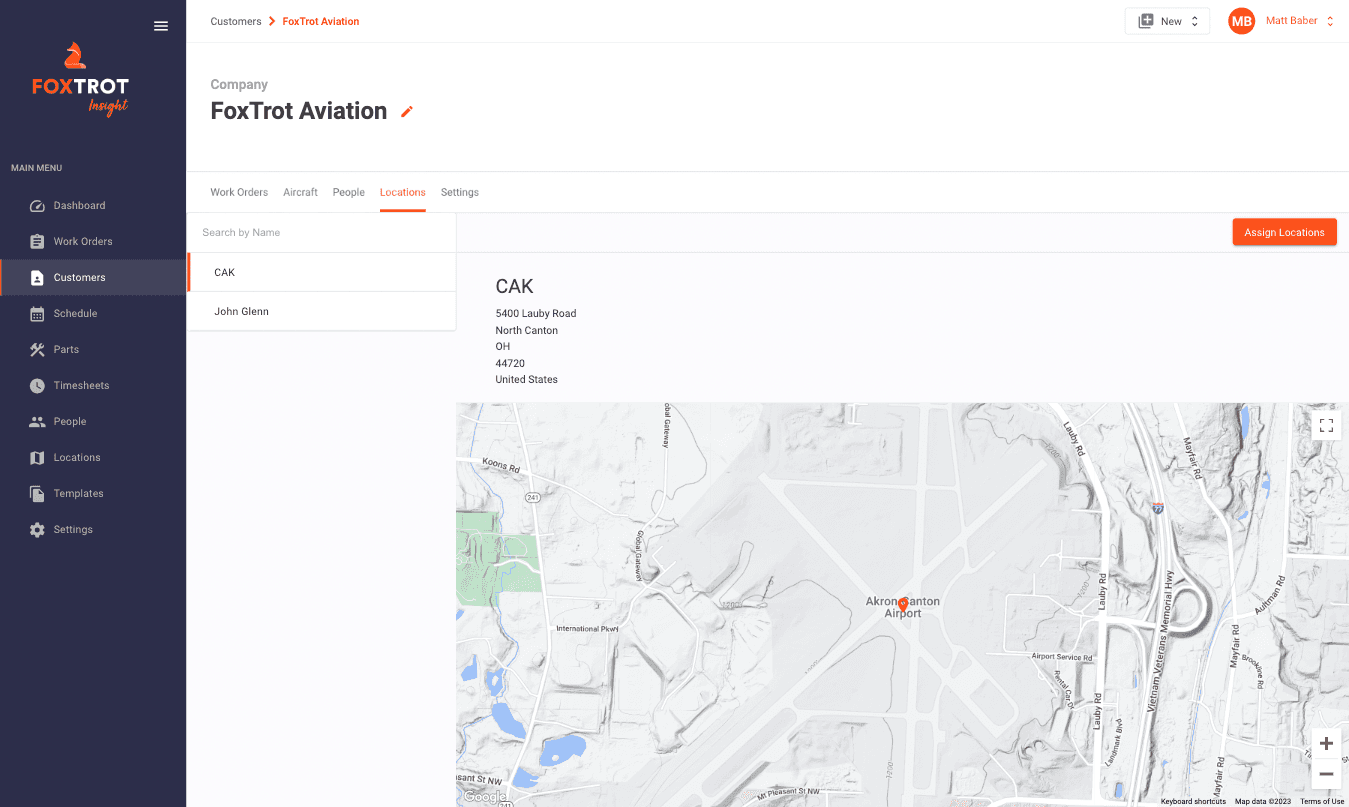Select CAK in the locations list
Screen dimensions: 1349x807
tap(322, 272)
